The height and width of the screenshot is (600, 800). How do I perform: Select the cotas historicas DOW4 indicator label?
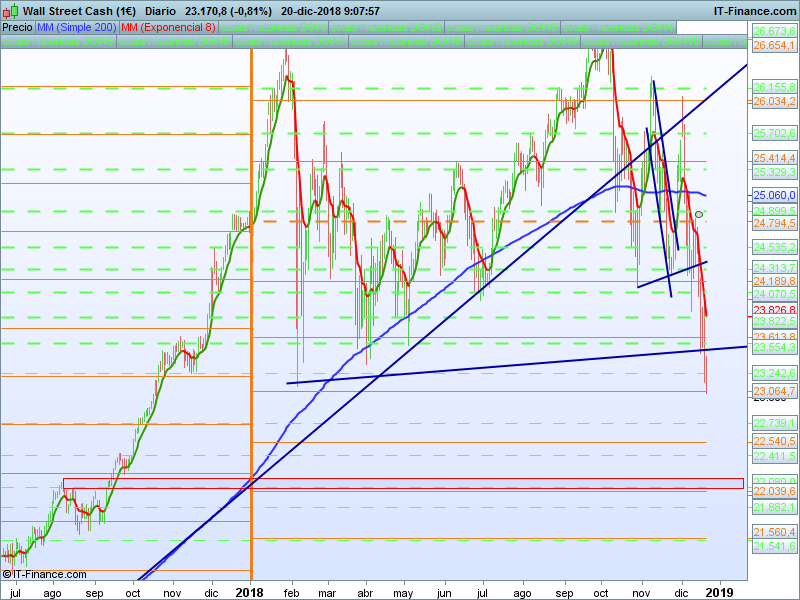pyautogui.click(x=618, y=27)
